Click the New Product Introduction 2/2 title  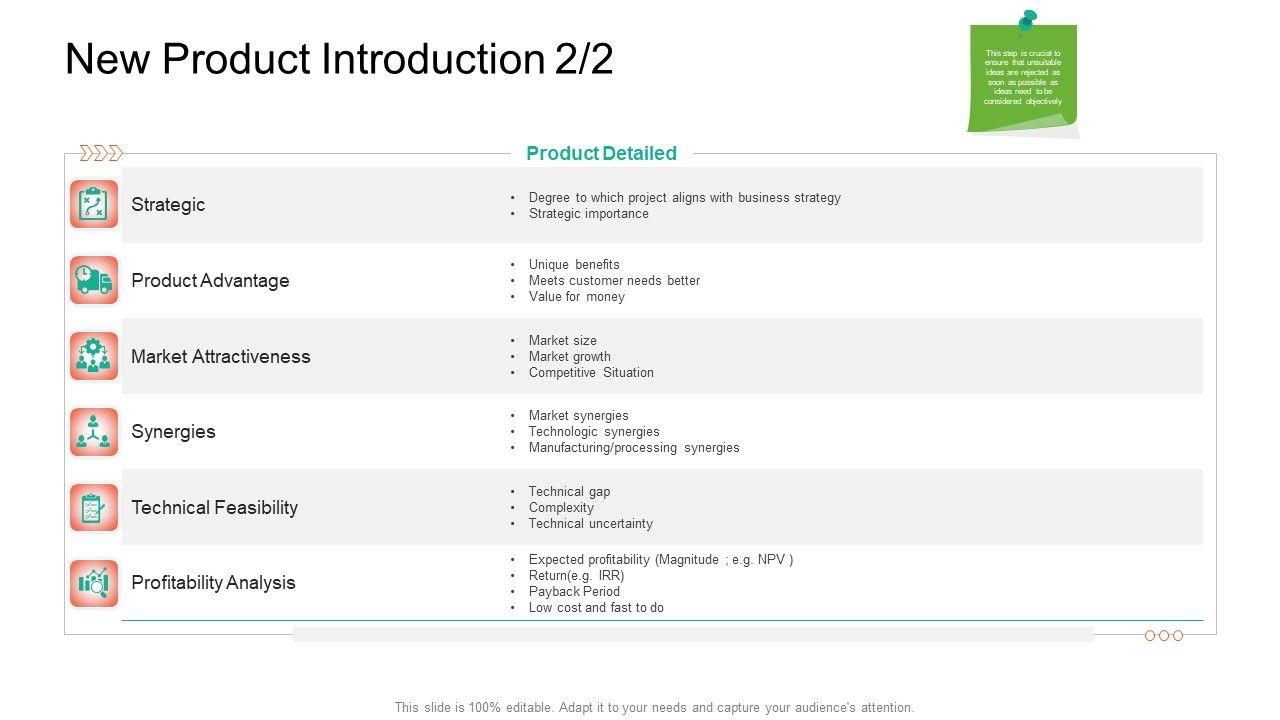coord(339,60)
